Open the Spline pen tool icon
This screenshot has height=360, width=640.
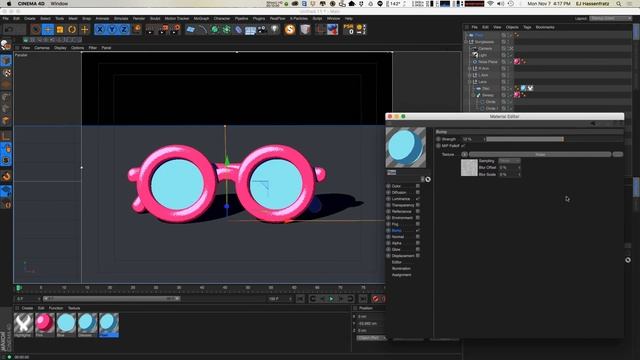click(x=202, y=29)
